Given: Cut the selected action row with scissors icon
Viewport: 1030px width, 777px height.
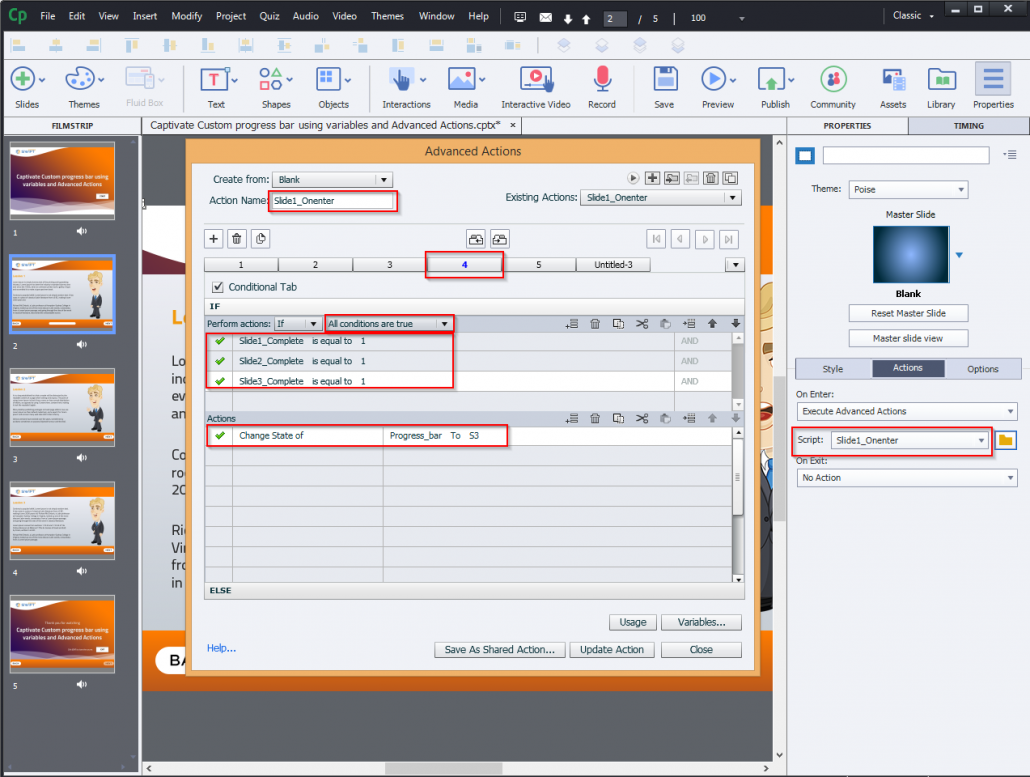Looking at the screenshot, I should 643,418.
